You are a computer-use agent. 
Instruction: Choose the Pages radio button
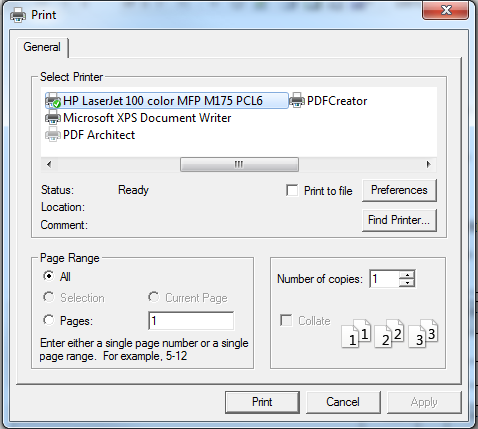tap(49, 320)
